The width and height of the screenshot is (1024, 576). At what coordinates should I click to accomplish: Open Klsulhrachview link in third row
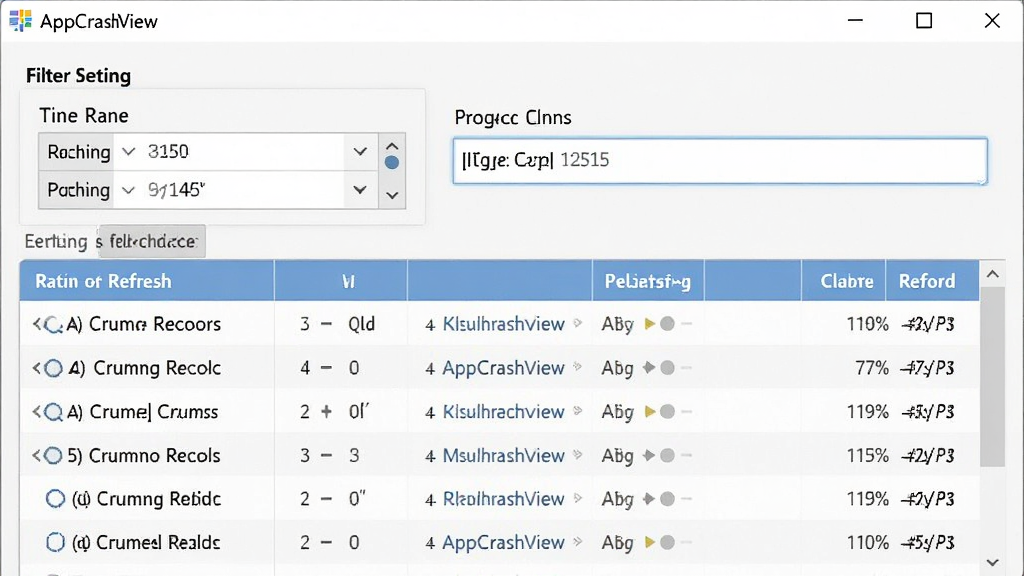(x=504, y=411)
